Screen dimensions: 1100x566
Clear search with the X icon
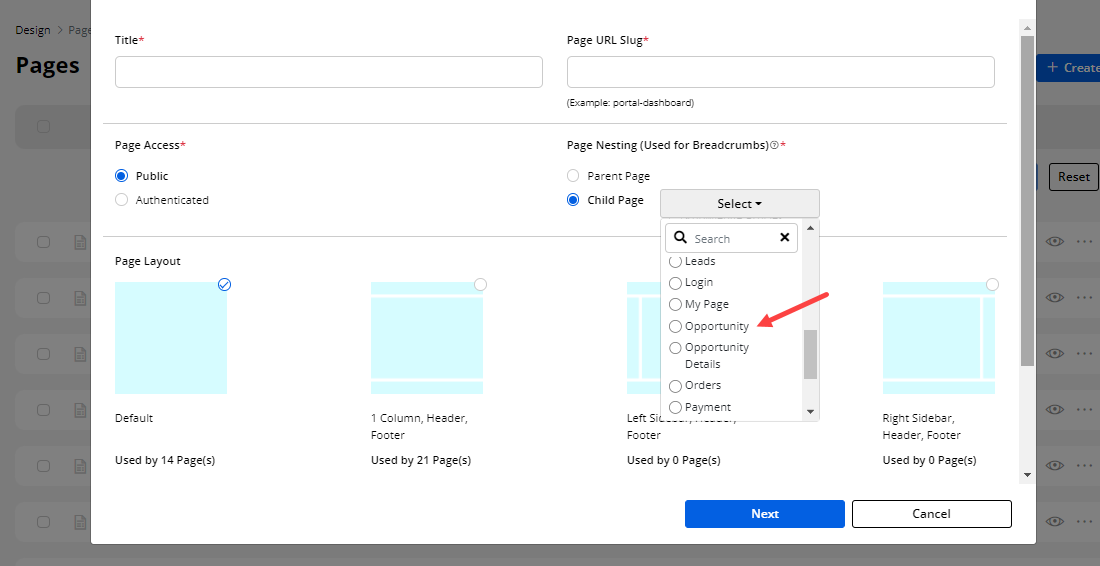(784, 238)
